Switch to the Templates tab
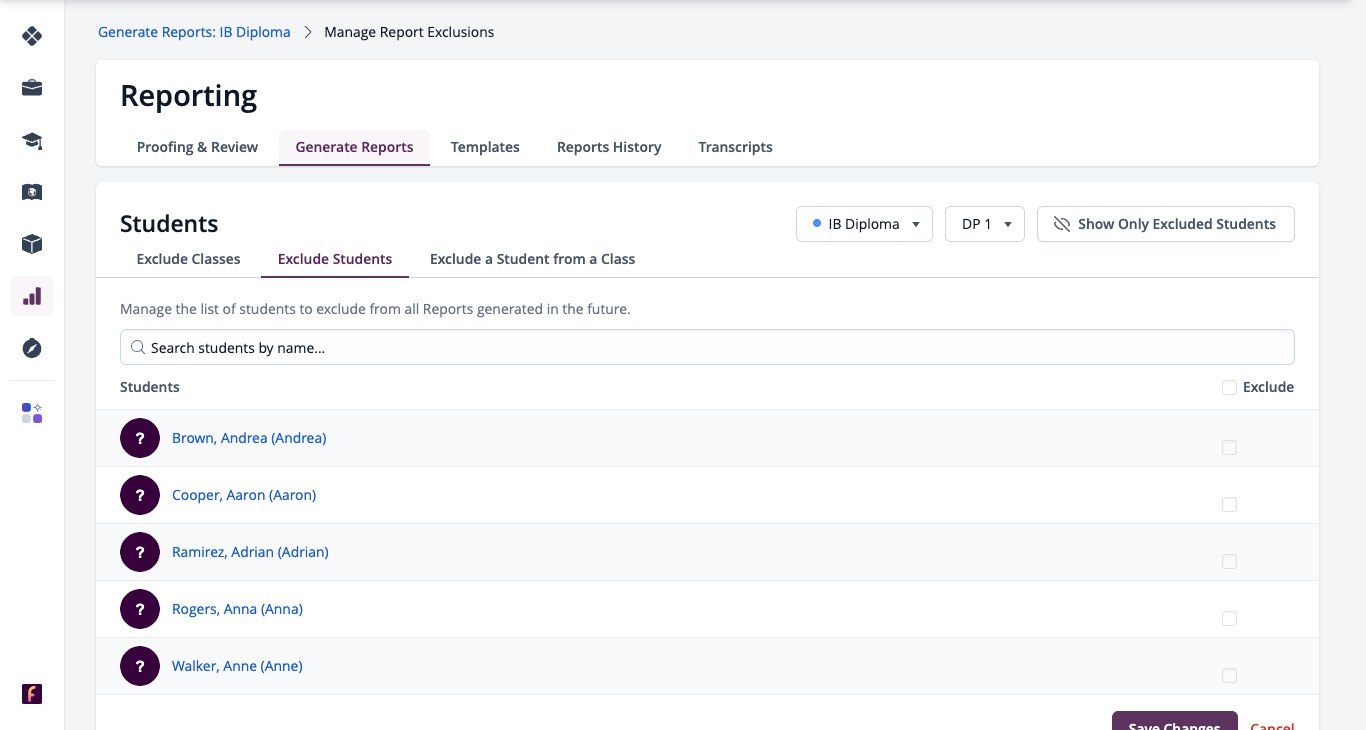 point(485,147)
